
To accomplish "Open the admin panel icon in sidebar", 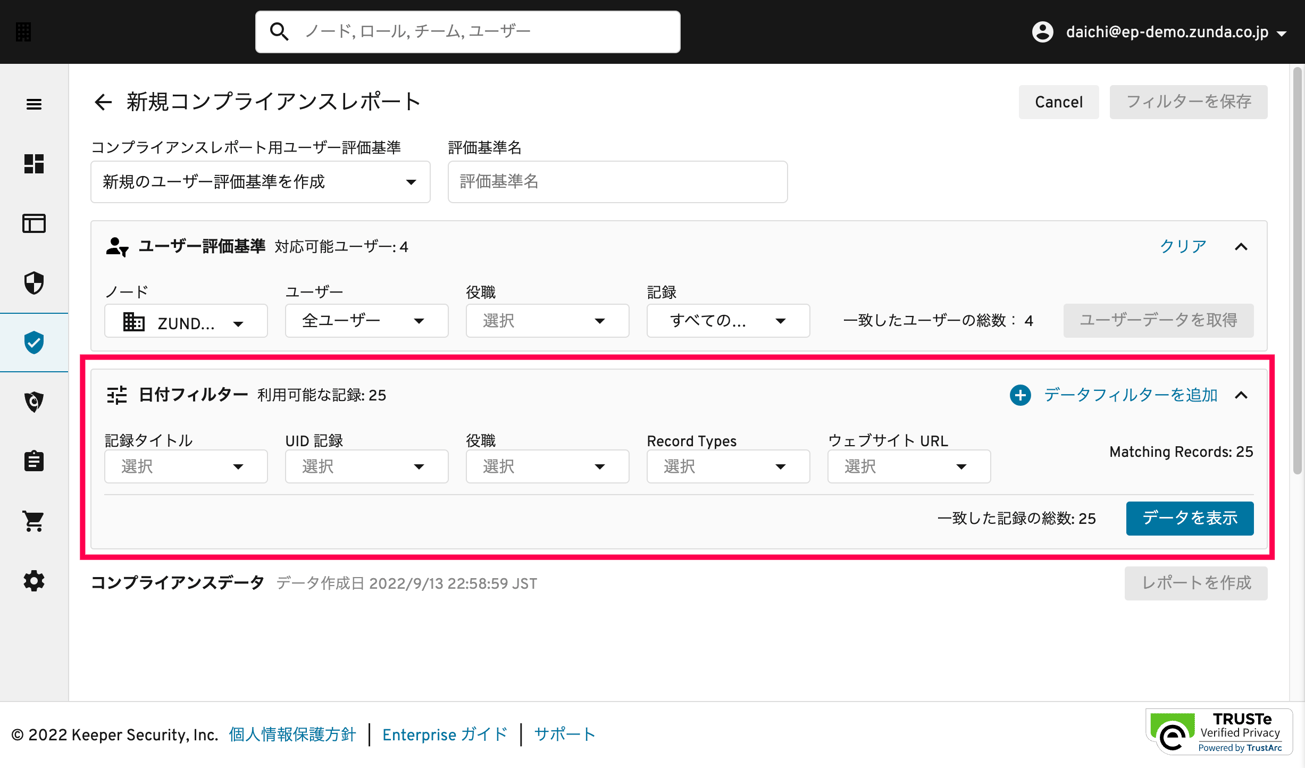I will click(33, 224).
